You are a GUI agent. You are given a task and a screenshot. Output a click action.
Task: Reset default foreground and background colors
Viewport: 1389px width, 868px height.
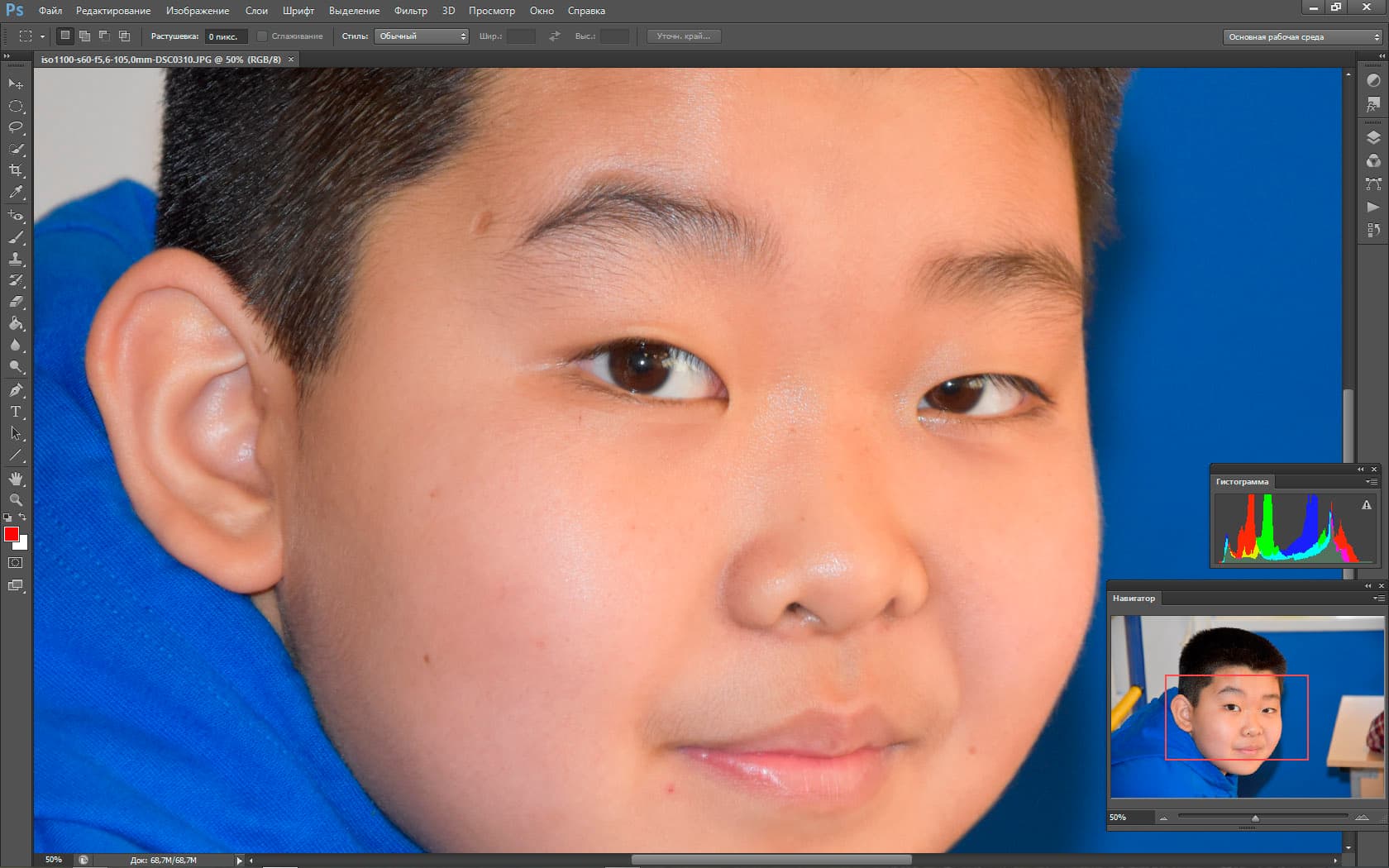click(7, 517)
